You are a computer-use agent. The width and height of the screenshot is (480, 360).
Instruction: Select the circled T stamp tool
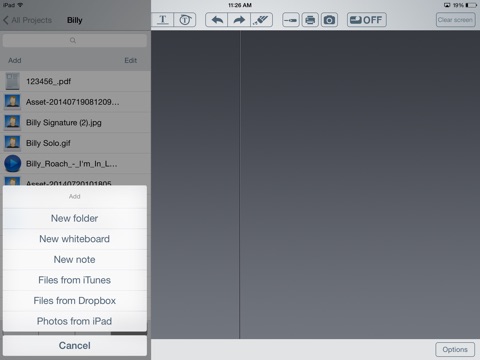[x=185, y=20]
